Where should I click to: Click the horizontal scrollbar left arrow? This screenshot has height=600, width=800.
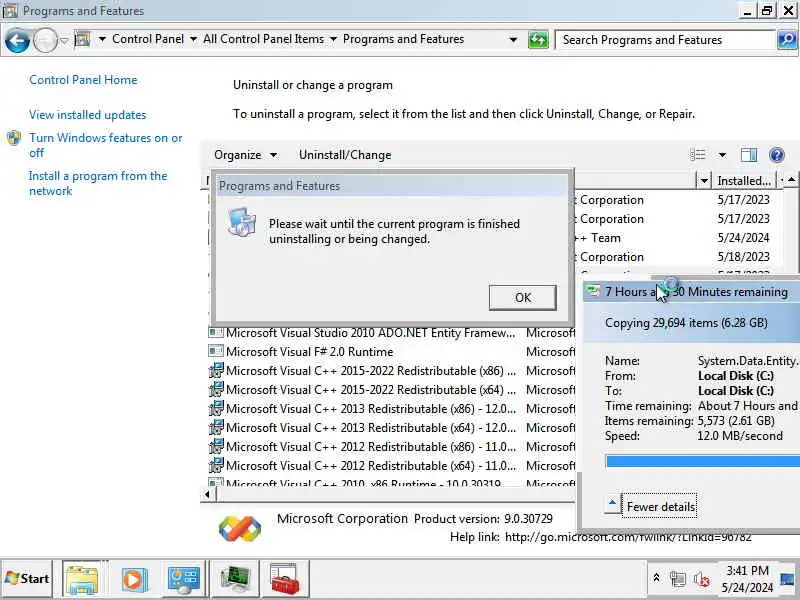[x=207, y=494]
